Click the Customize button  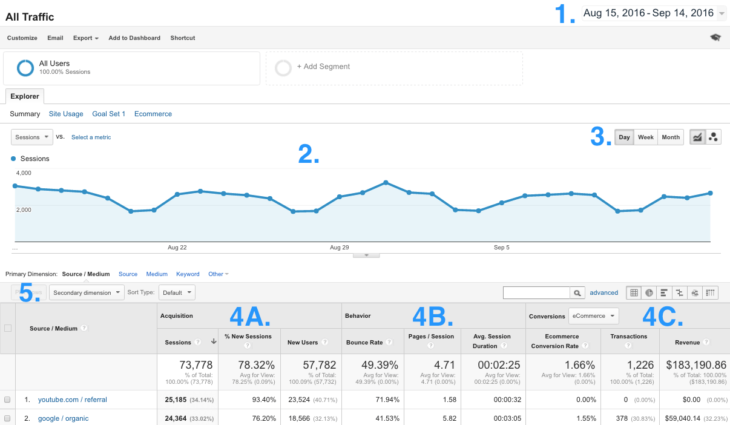pos(22,38)
